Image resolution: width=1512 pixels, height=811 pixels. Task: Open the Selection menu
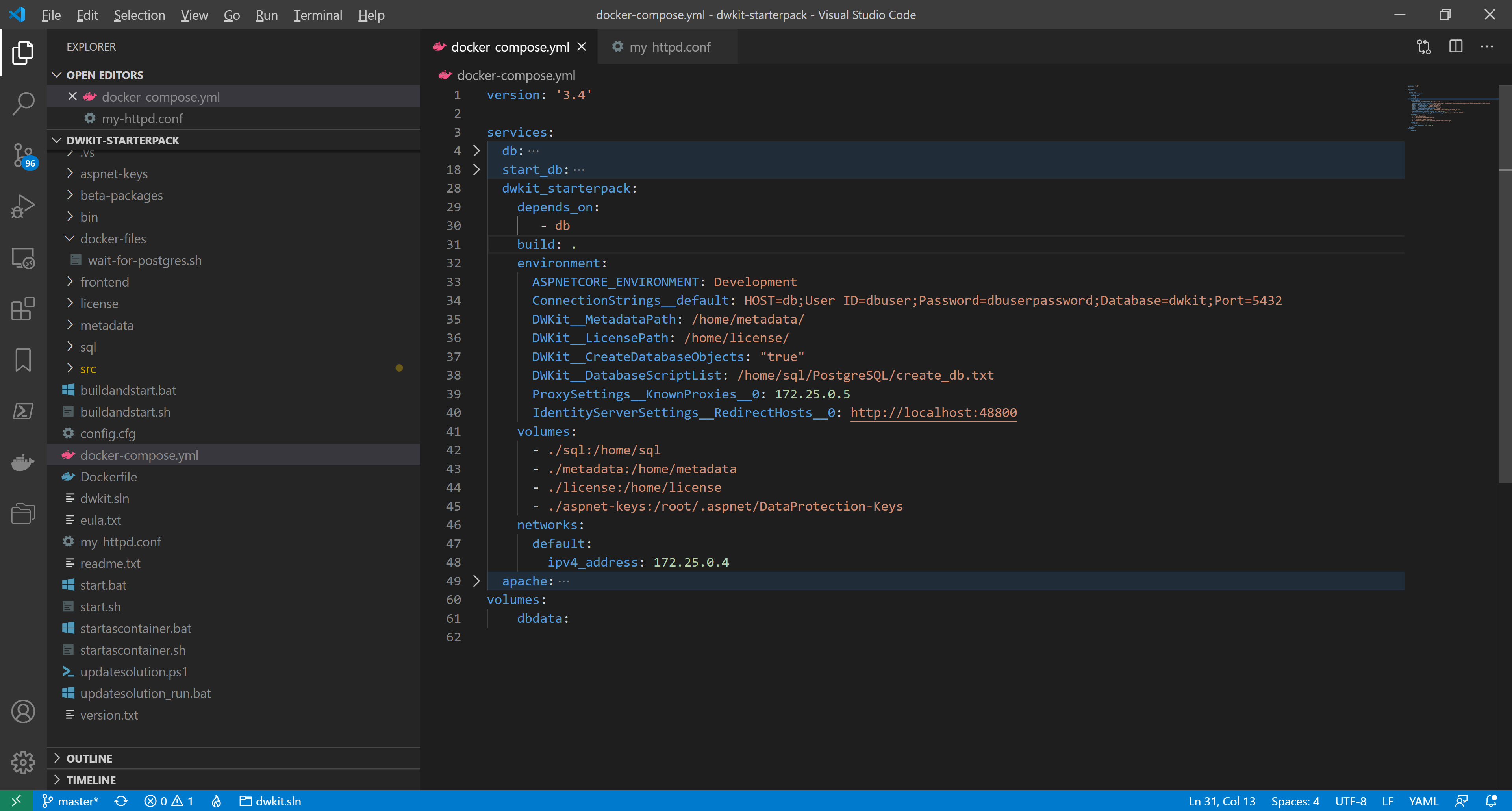click(x=139, y=15)
